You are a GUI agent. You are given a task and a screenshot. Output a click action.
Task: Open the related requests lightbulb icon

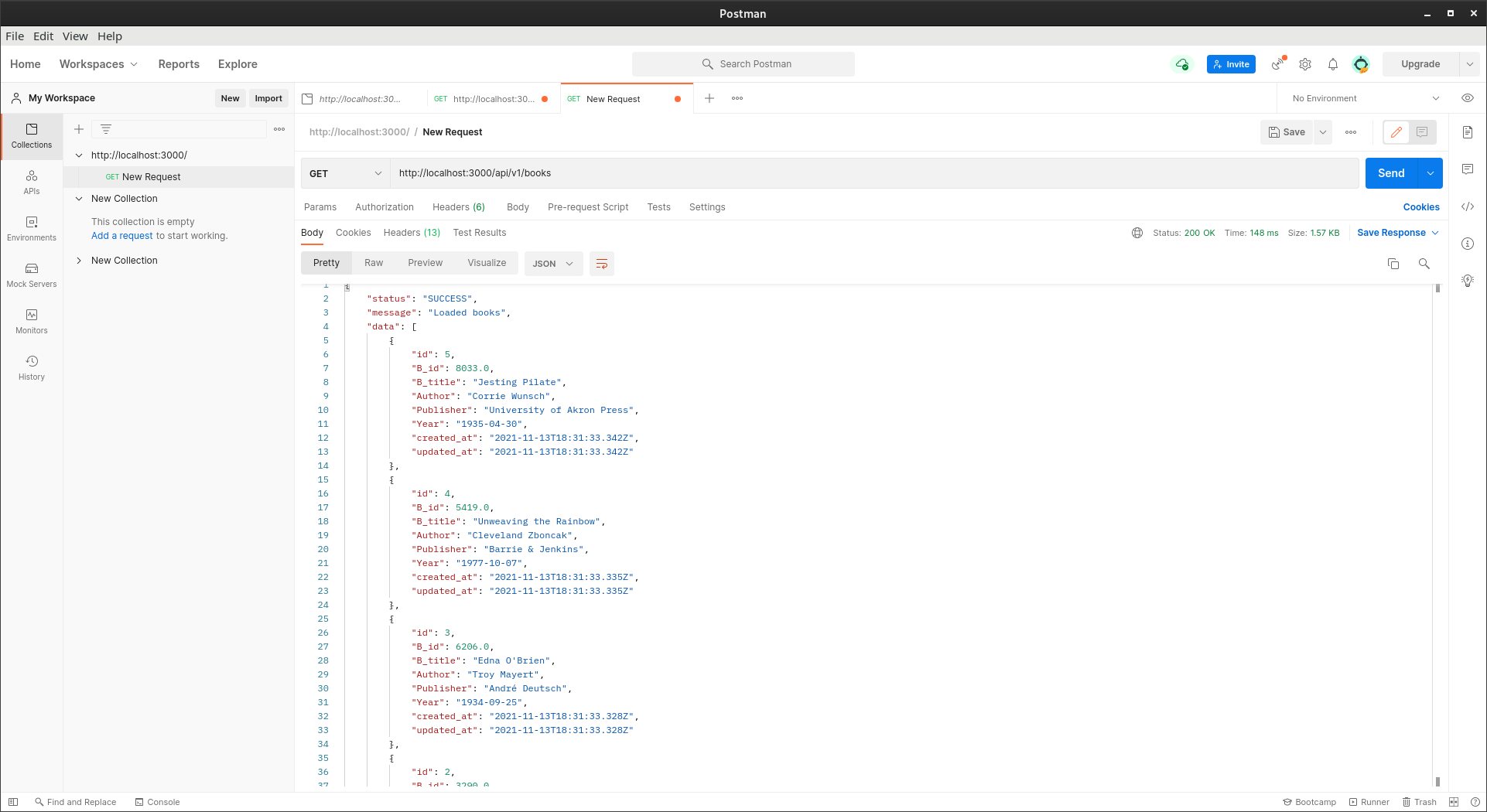1468,281
